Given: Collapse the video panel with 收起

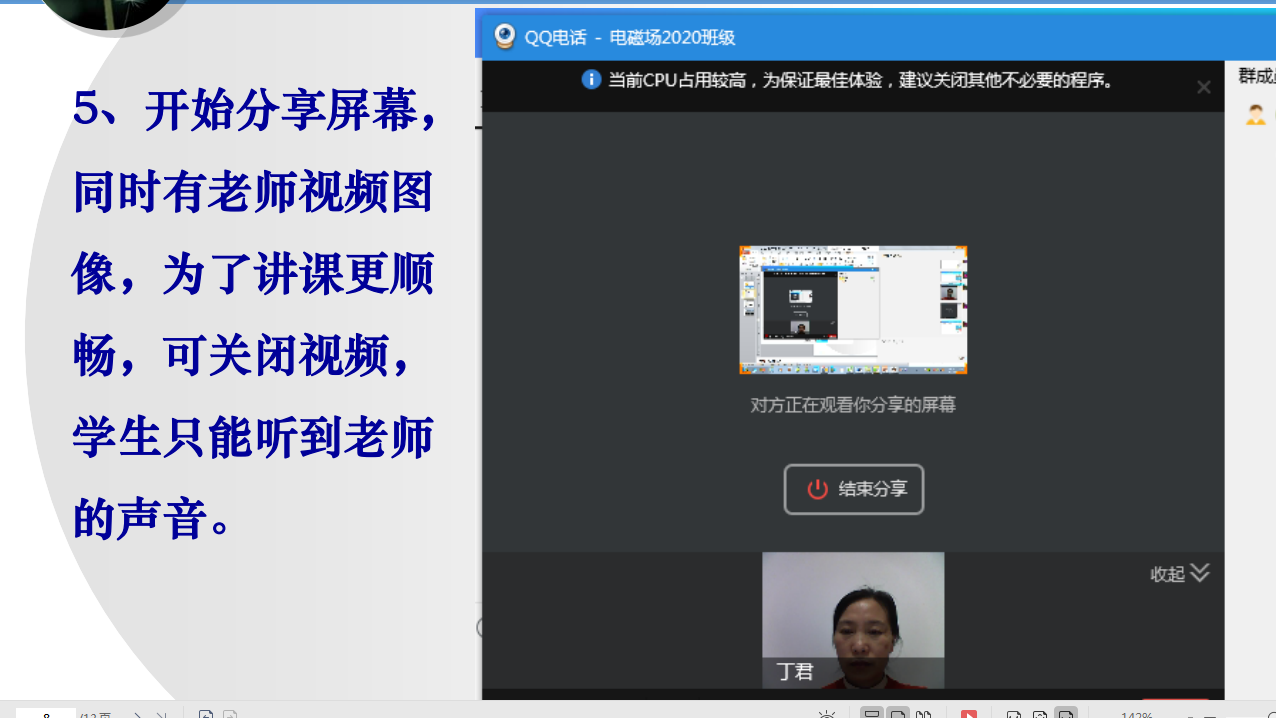Looking at the screenshot, I should pyautogui.click(x=1180, y=573).
